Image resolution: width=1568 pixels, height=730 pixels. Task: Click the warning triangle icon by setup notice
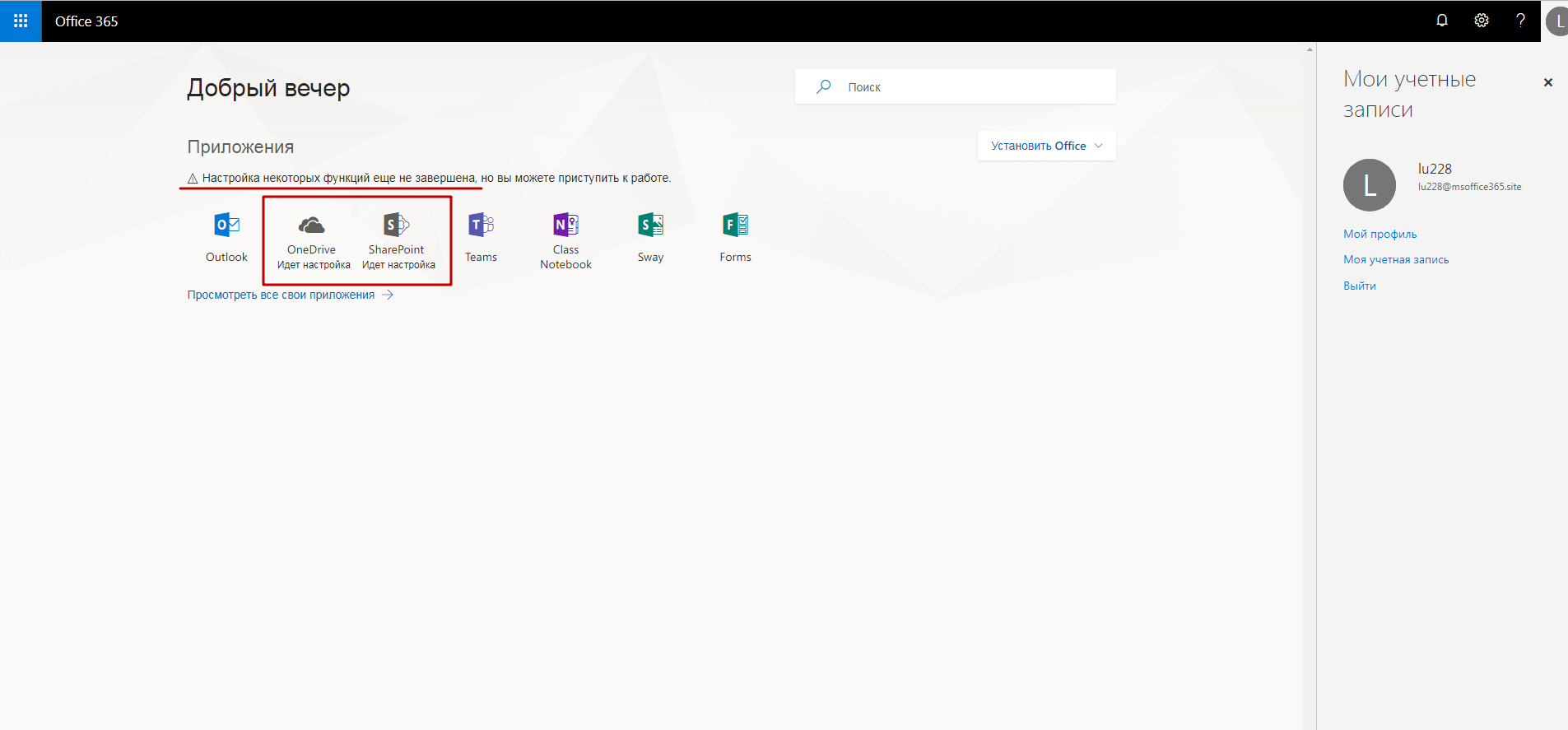[193, 178]
